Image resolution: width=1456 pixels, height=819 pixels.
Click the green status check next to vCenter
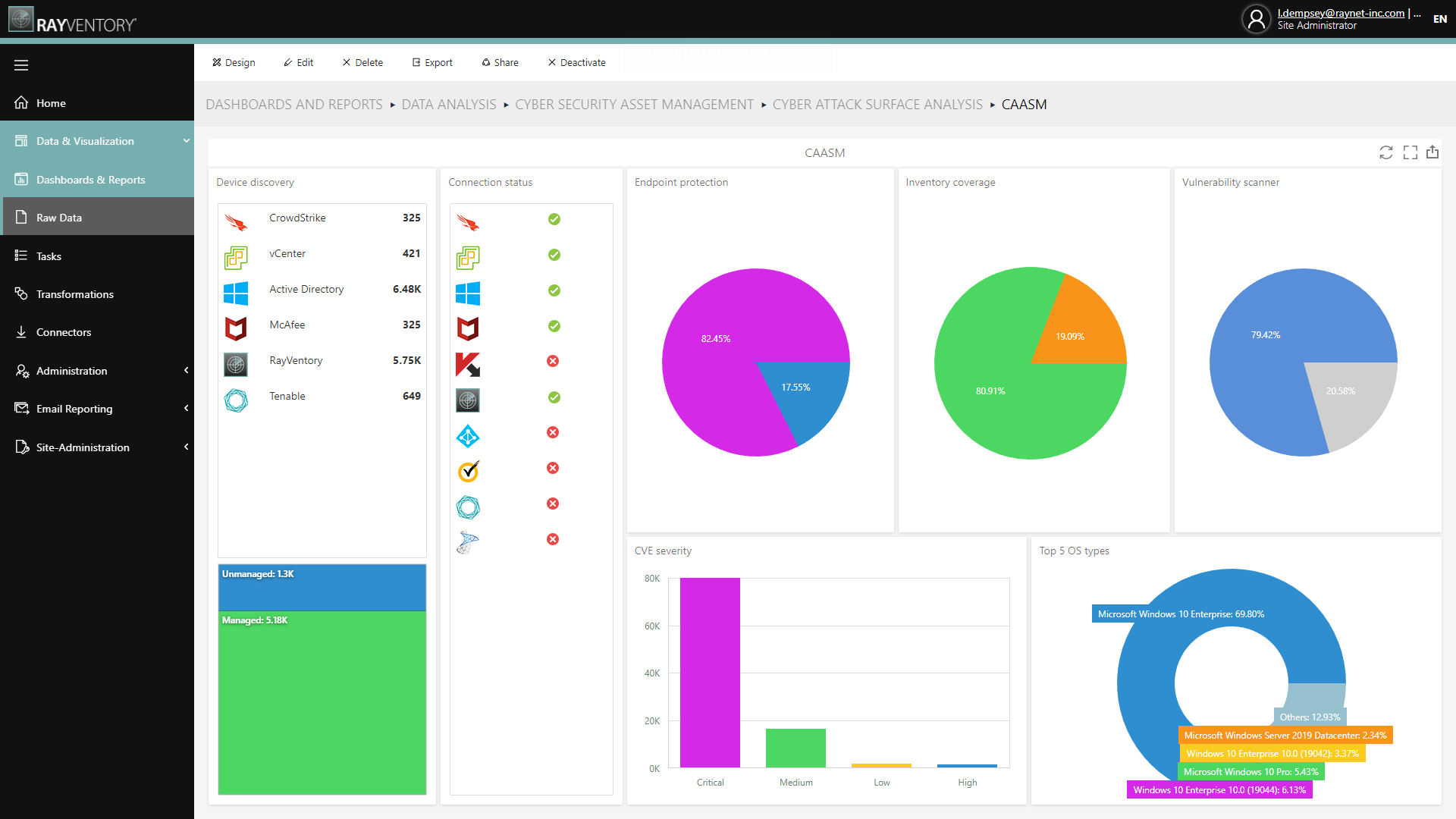(554, 256)
